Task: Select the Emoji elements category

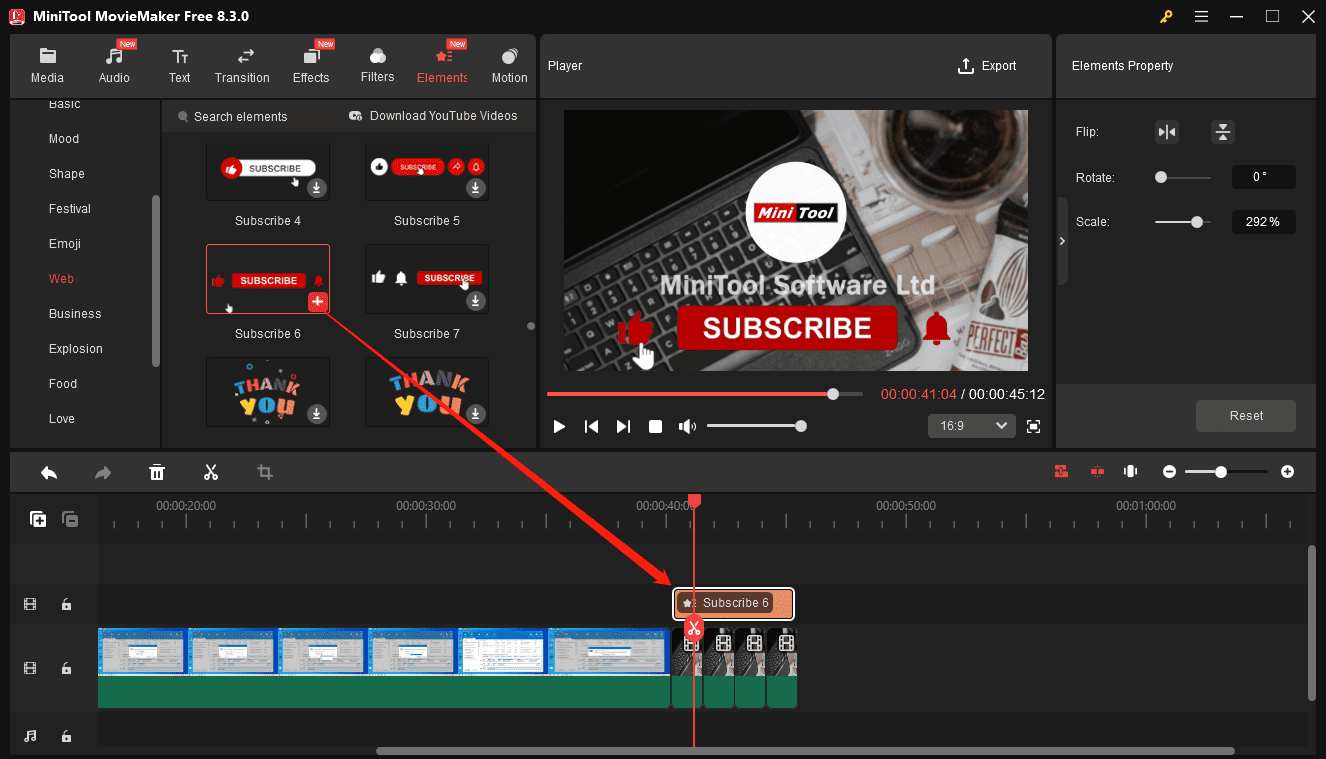Action: [65, 244]
